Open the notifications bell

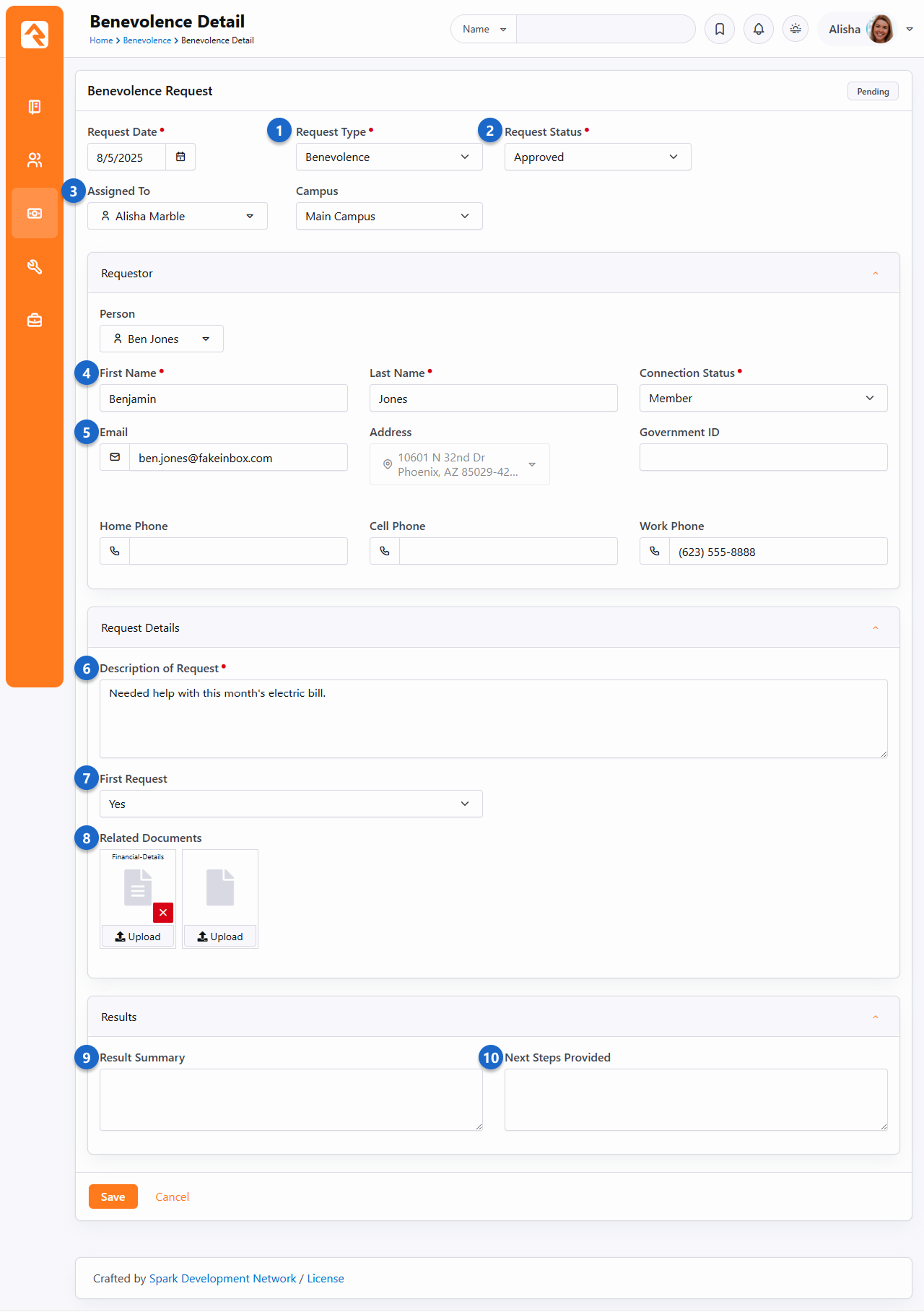pyautogui.click(x=758, y=29)
